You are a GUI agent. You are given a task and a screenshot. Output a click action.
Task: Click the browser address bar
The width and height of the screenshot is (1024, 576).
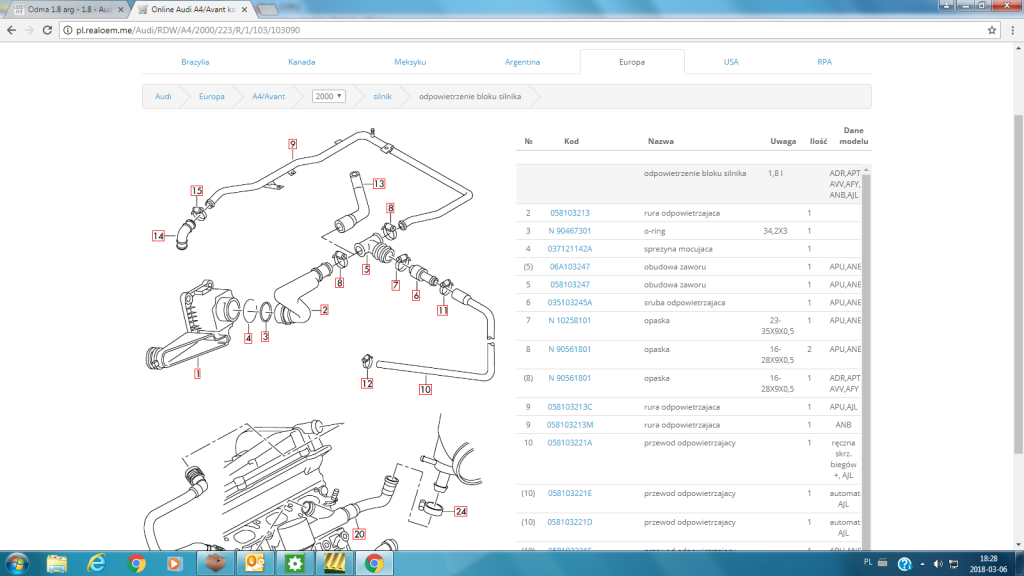tap(522, 30)
